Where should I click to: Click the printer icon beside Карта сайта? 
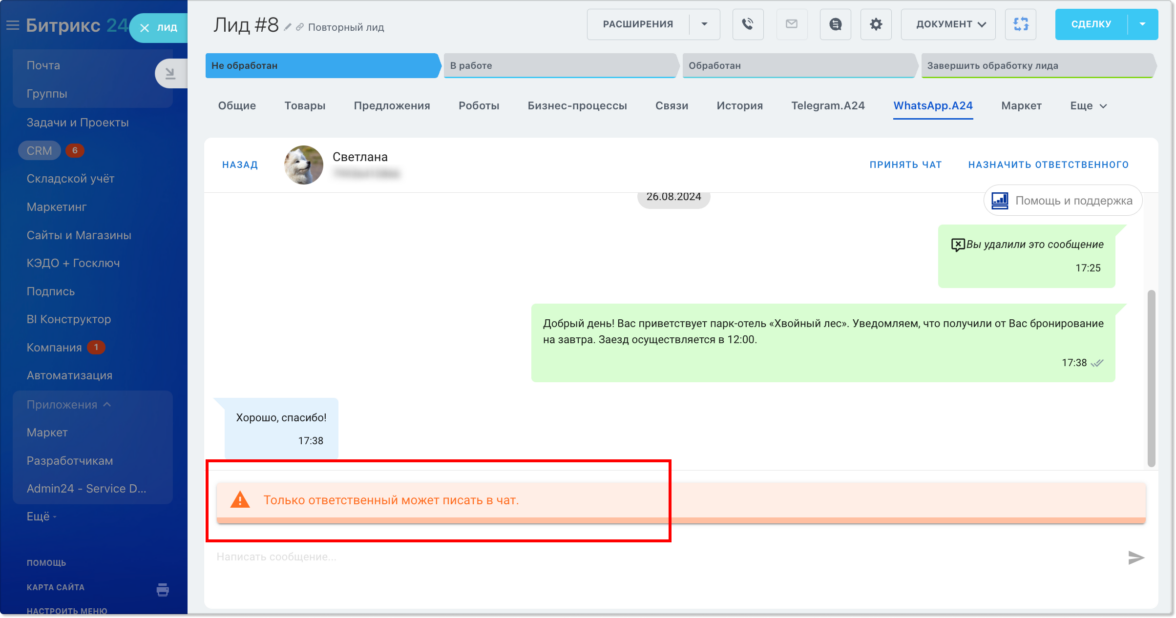click(x=163, y=589)
